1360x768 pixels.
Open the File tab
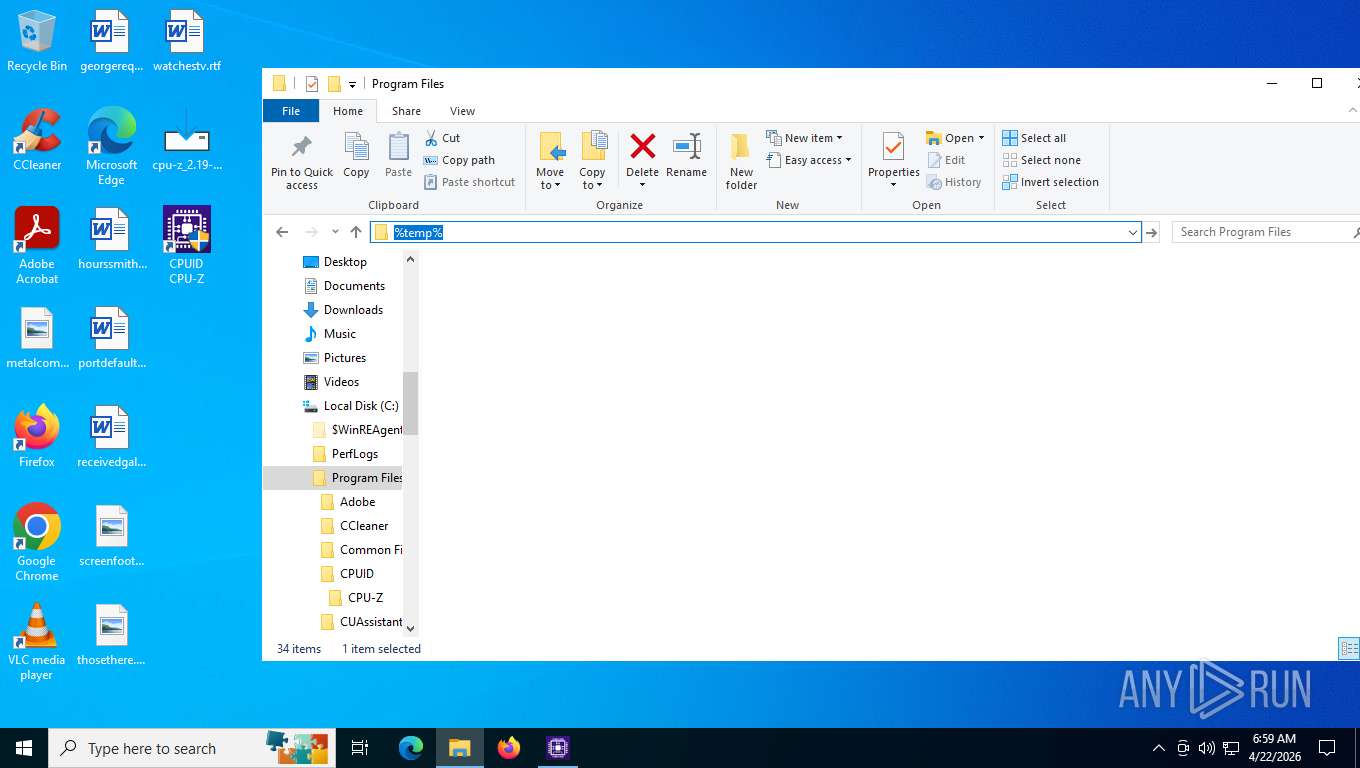click(x=291, y=111)
